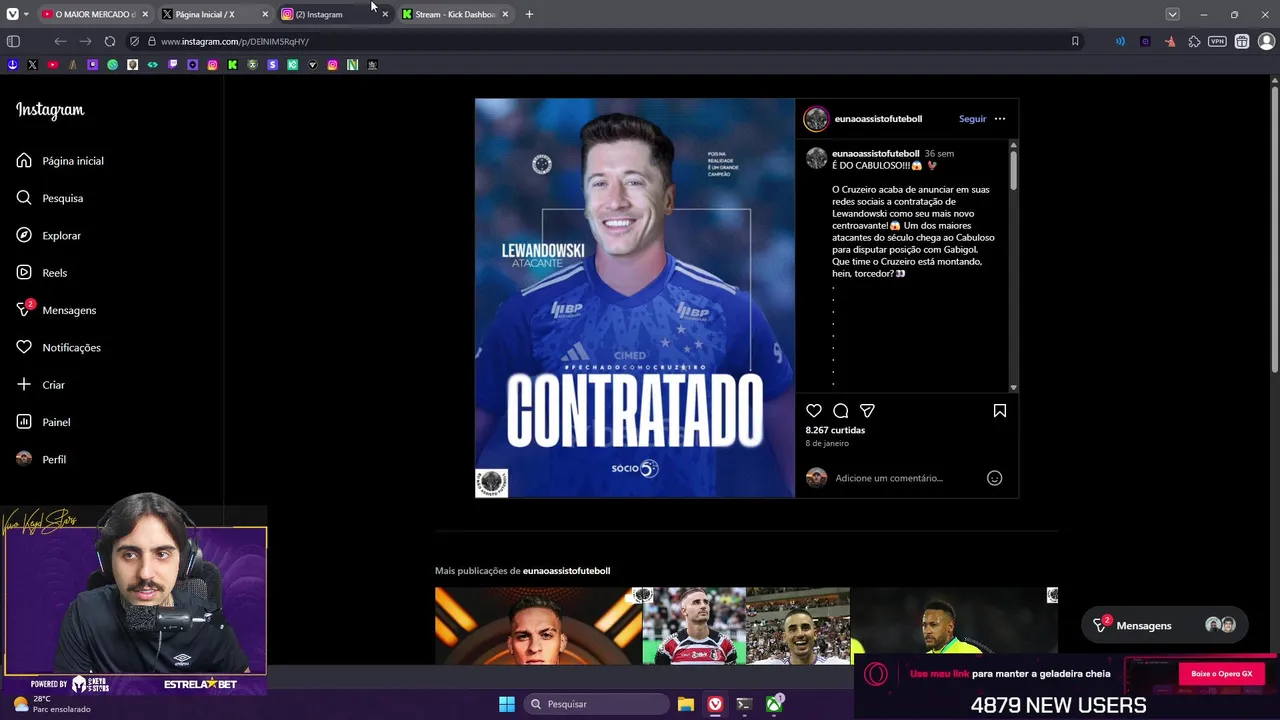Click eunaoassistofuteboll link in Mais publicações
This screenshot has width=1280, height=720.
click(x=566, y=571)
